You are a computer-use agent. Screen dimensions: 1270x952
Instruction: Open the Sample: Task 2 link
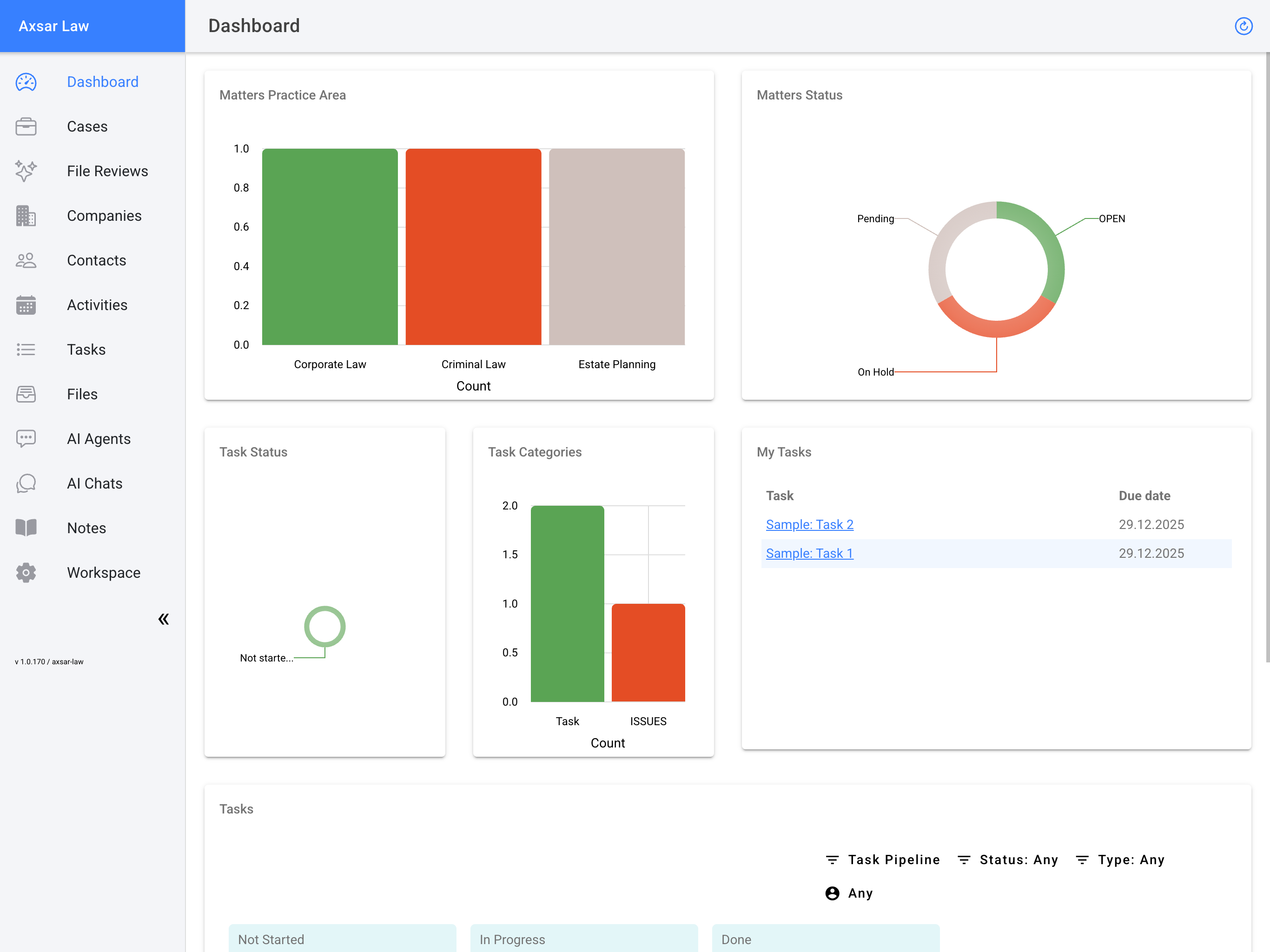[809, 524]
